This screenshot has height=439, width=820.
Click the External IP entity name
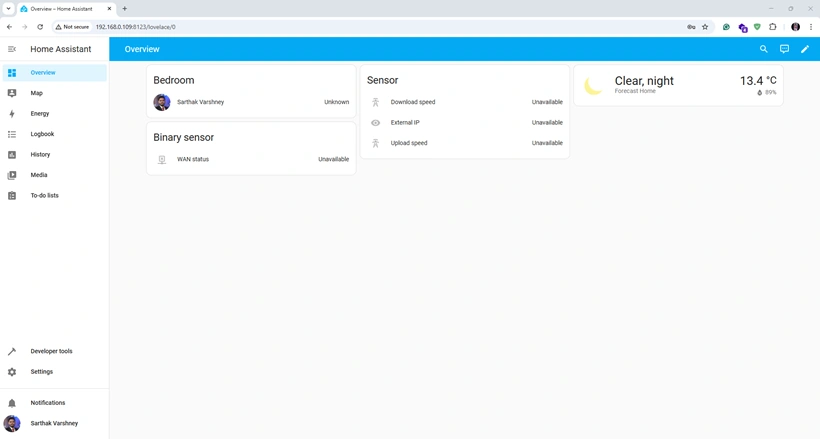tap(405, 122)
